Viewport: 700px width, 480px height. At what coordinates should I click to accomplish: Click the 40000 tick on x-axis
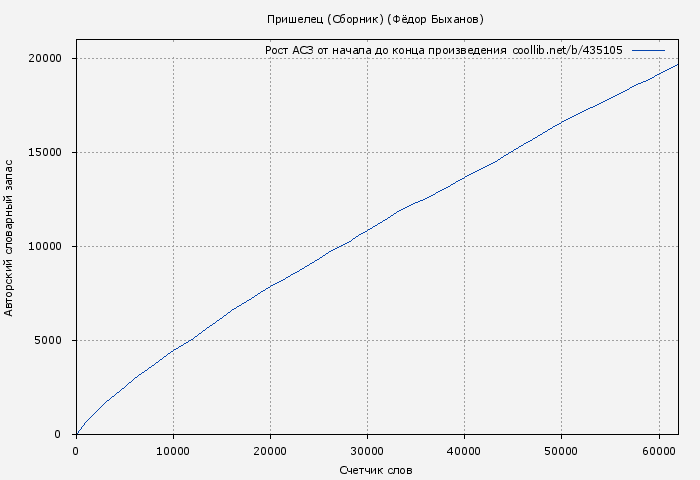(x=464, y=450)
